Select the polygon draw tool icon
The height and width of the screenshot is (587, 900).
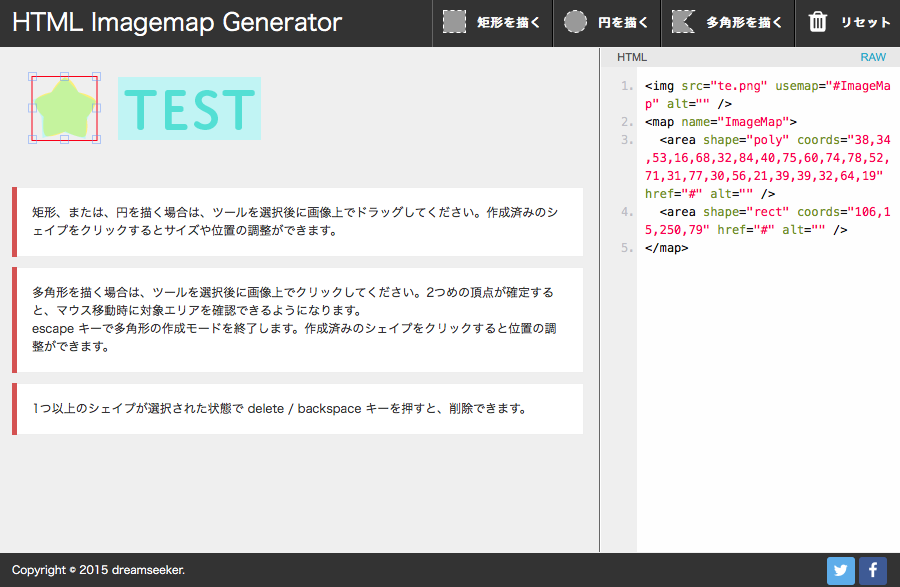click(683, 22)
